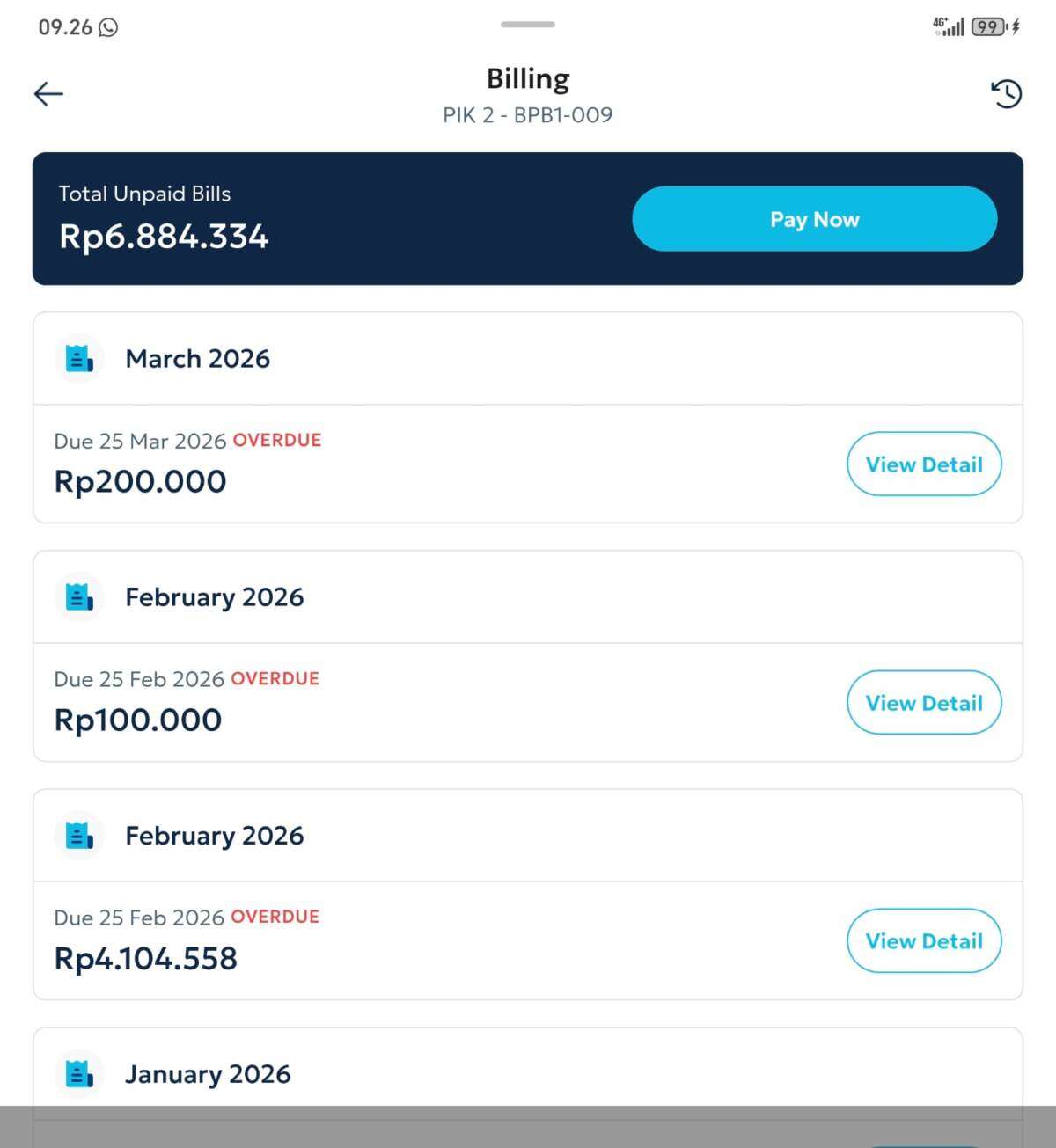Tap the 4G signal strength icon

pos(949,27)
